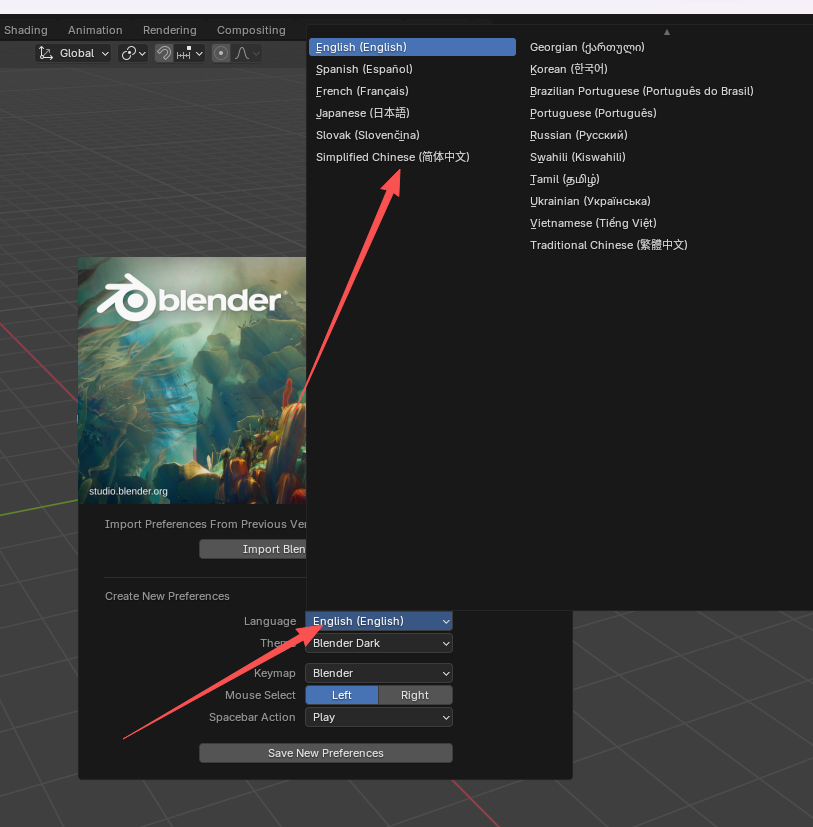Switch to the Compositing tab
This screenshot has height=827, width=813.
251,29
